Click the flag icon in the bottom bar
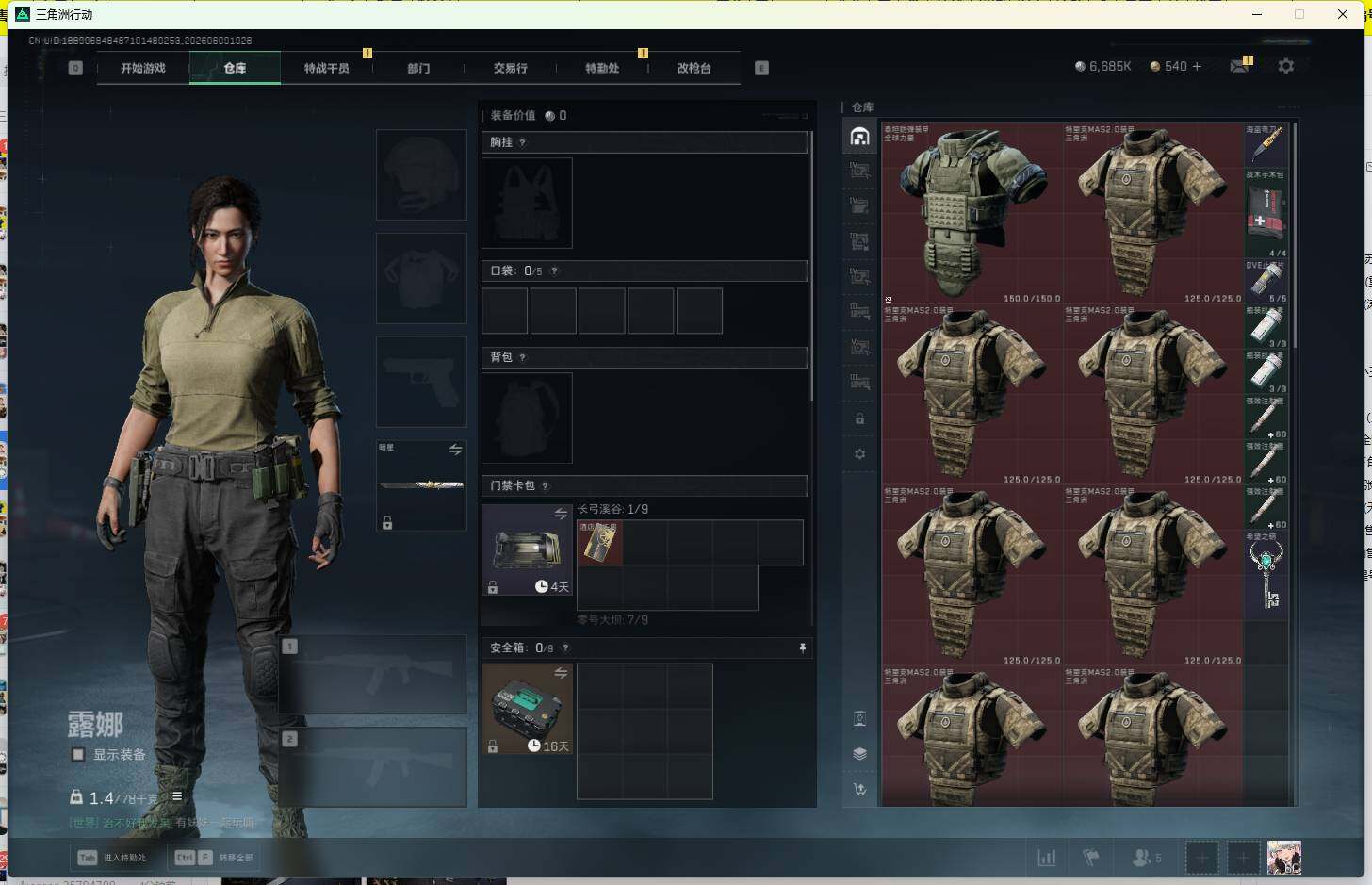Image resolution: width=1372 pixels, height=885 pixels. click(x=1091, y=858)
